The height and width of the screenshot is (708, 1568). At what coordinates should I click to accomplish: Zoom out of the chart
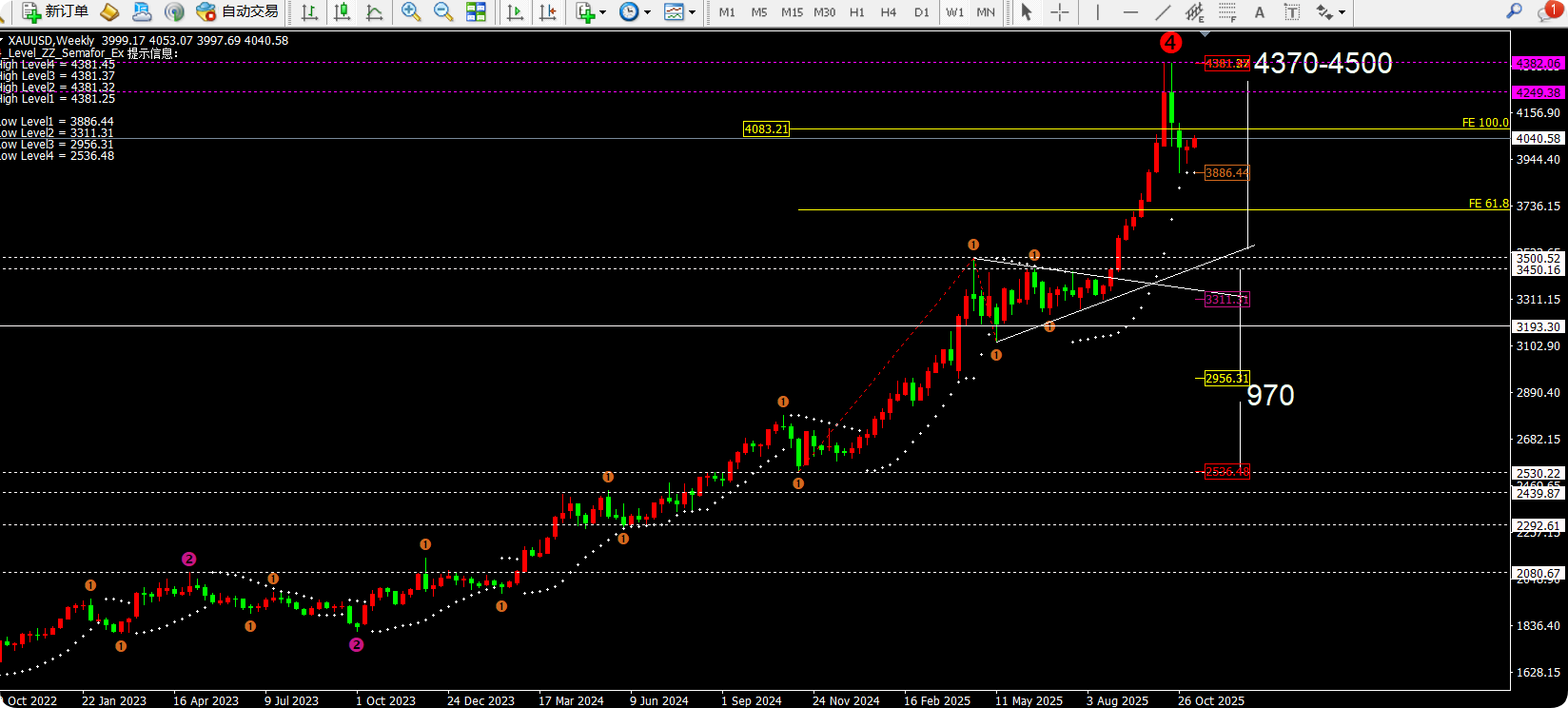[443, 12]
